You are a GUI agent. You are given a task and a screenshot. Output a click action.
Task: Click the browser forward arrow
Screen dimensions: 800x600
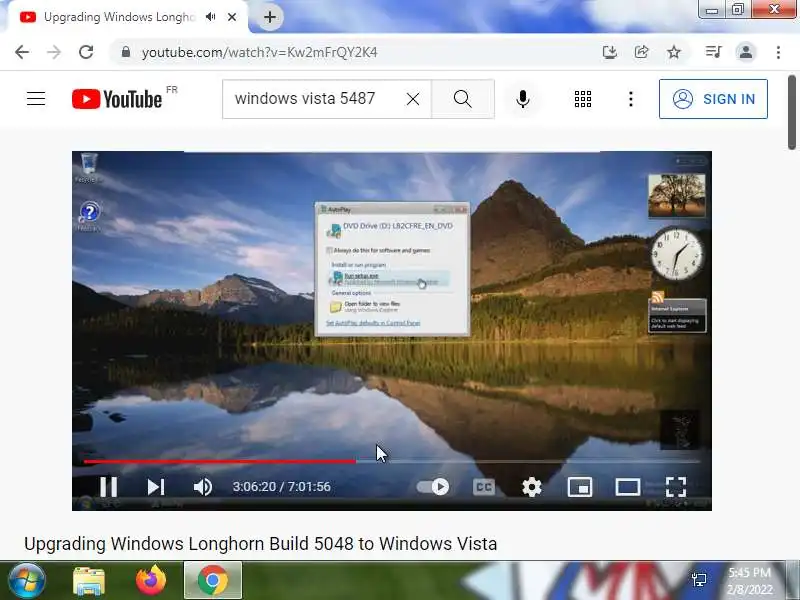(x=54, y=52)
